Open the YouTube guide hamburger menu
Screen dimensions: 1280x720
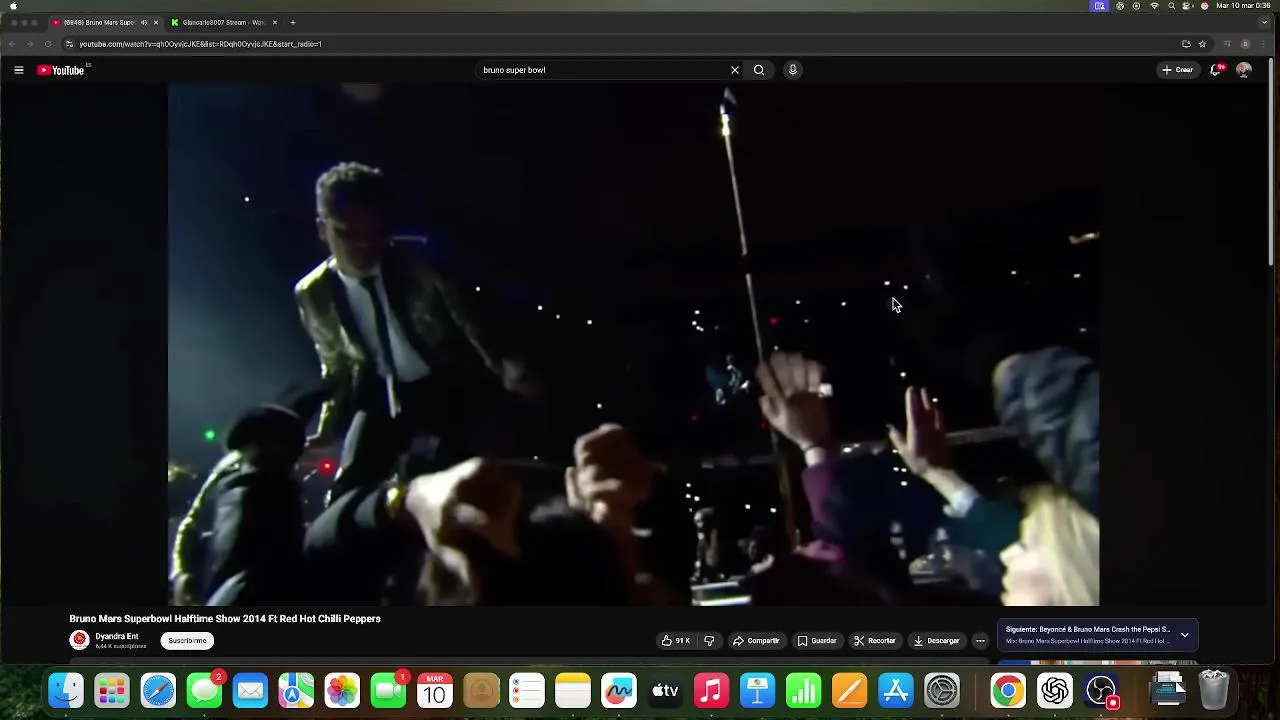pyautogui.click(x=18, y=70)
